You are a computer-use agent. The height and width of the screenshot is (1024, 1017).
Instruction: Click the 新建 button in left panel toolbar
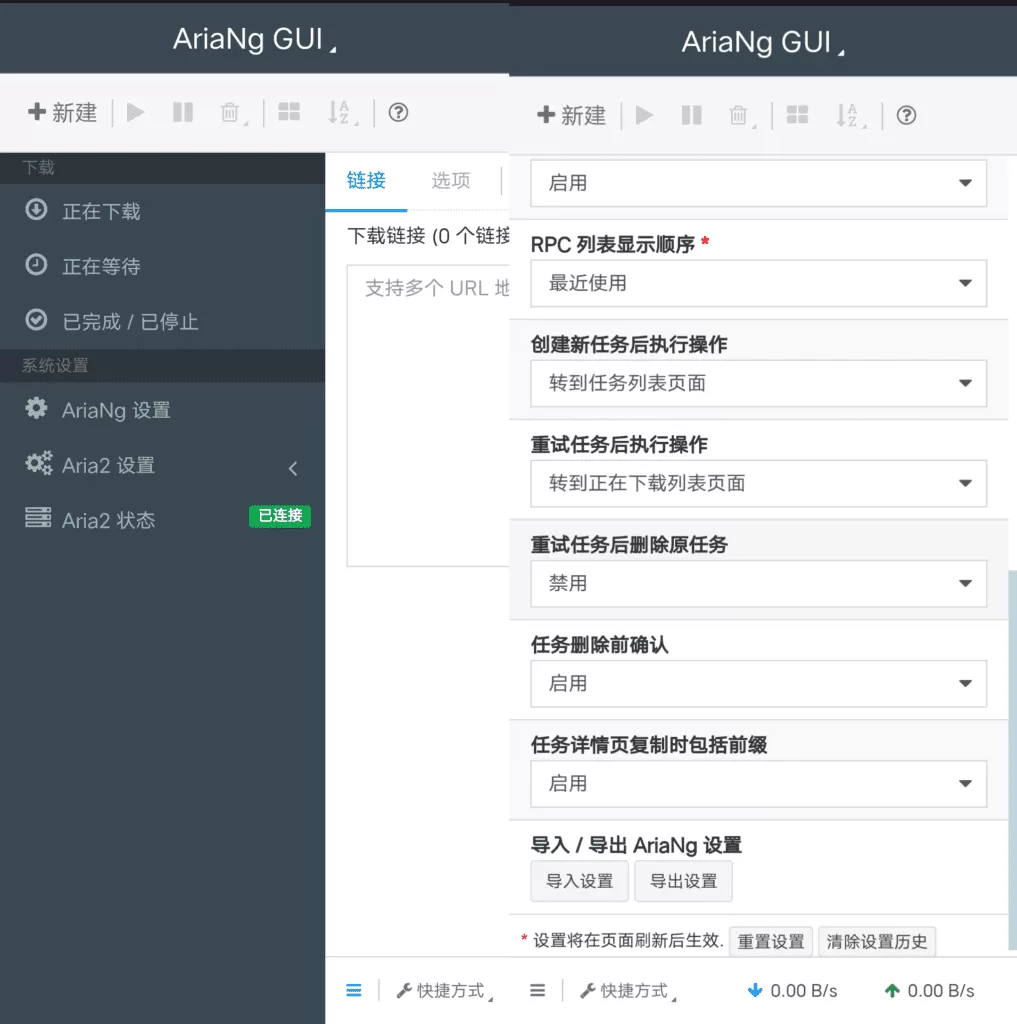click(62, 112)
